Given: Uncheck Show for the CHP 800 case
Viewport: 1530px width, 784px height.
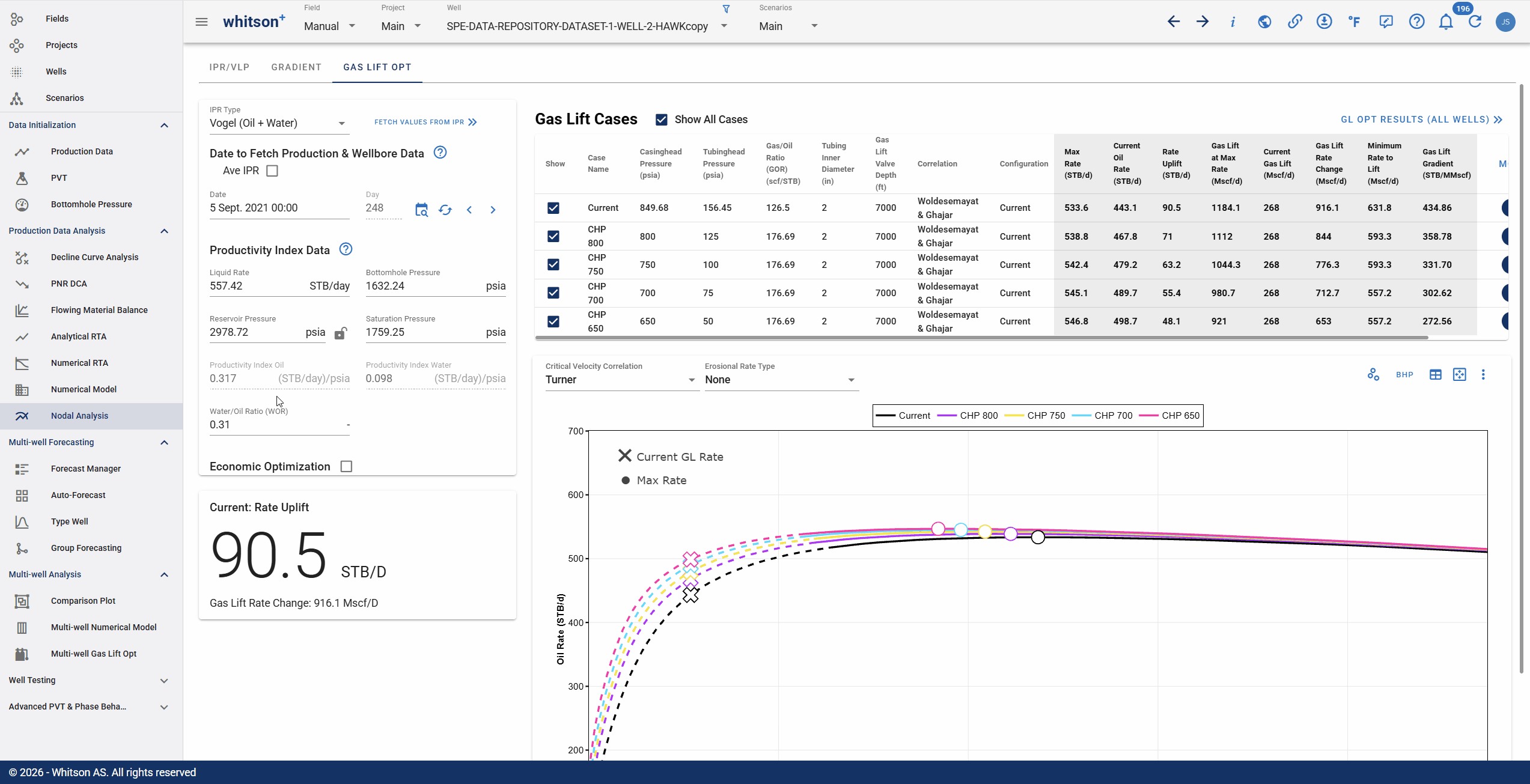Looking at the screenshot, I should click(x=553, y=236).
